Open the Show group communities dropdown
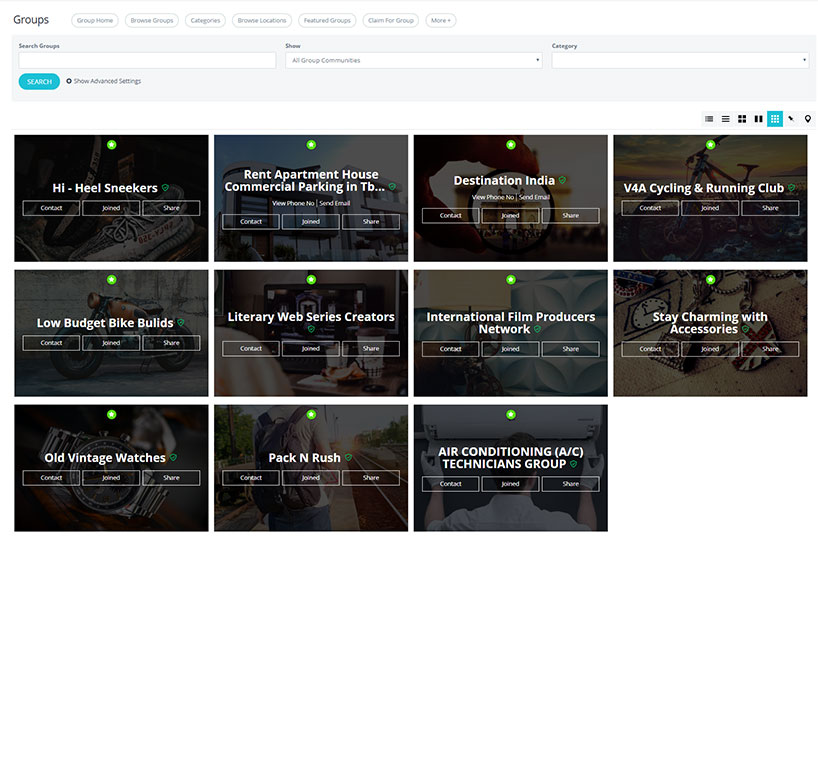Screen dimensions: 818x768 [413, 60]
